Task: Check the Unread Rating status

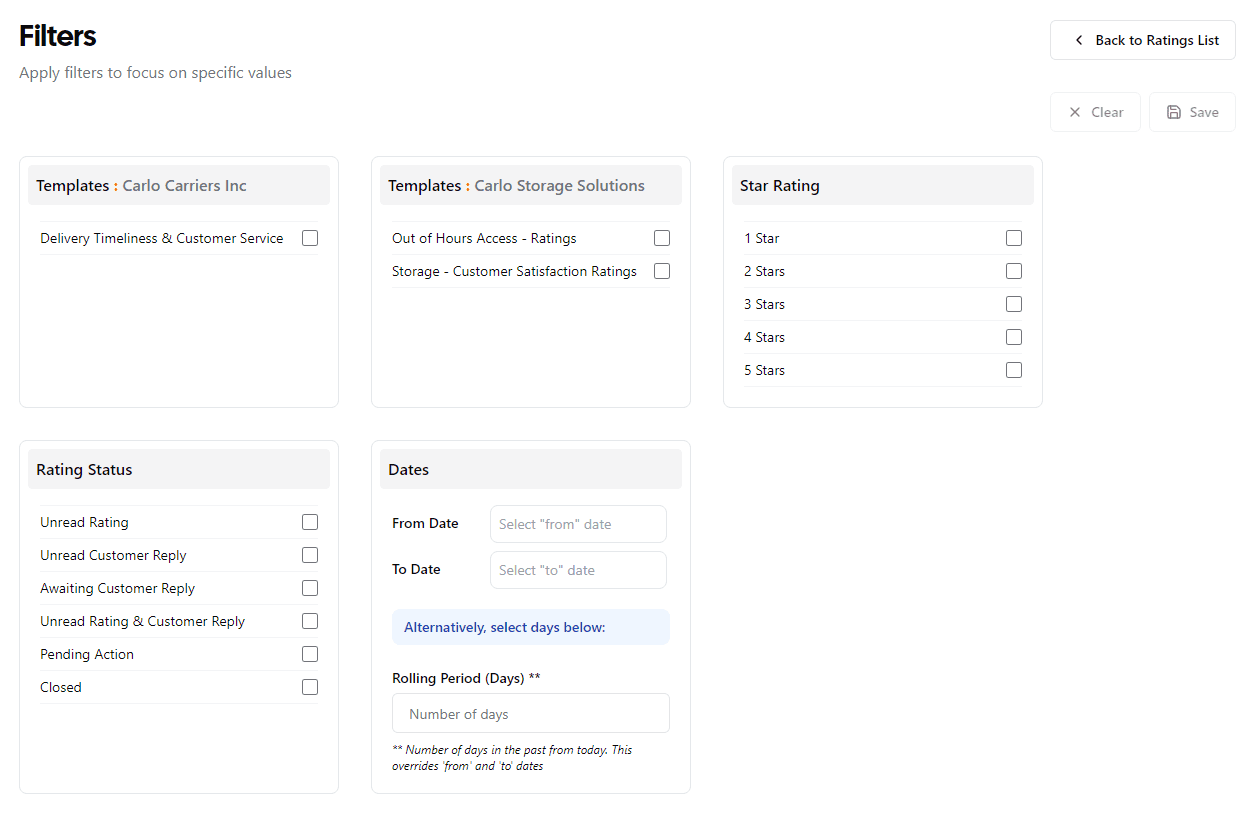Action: [310, 522]
